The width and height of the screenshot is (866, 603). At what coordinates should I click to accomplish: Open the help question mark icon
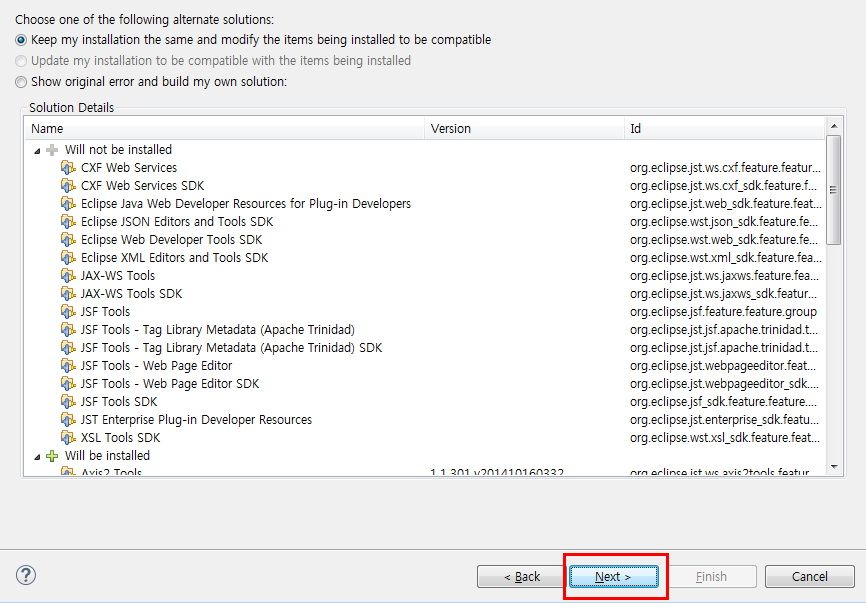(26, 575)
